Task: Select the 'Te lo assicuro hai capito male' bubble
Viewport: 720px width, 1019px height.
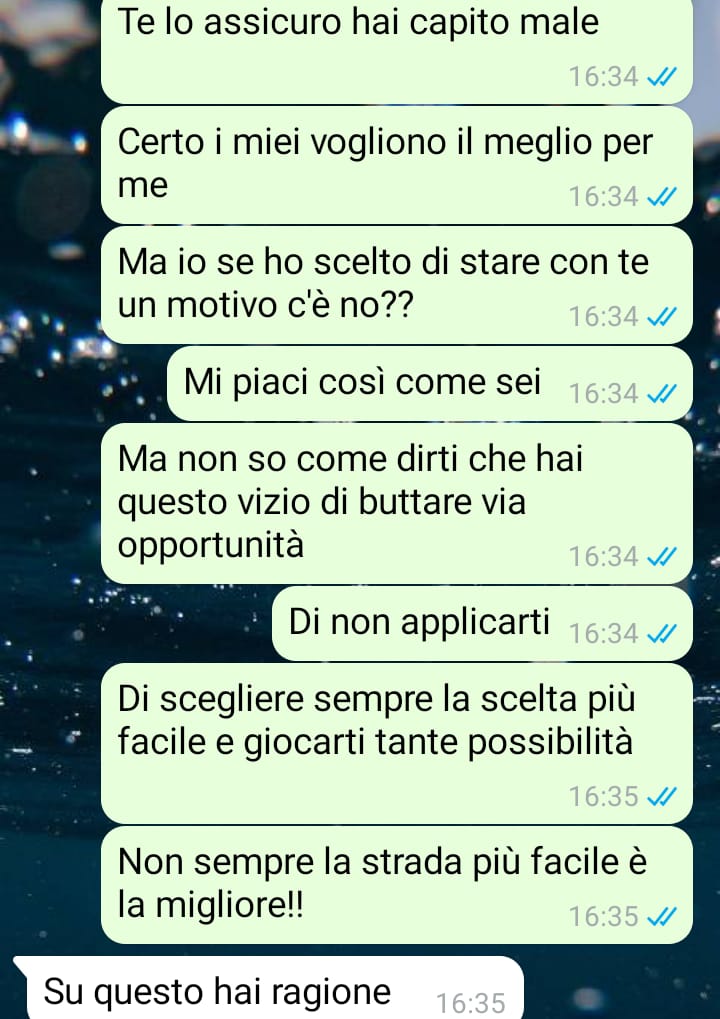Action: [x=396, y=51]
